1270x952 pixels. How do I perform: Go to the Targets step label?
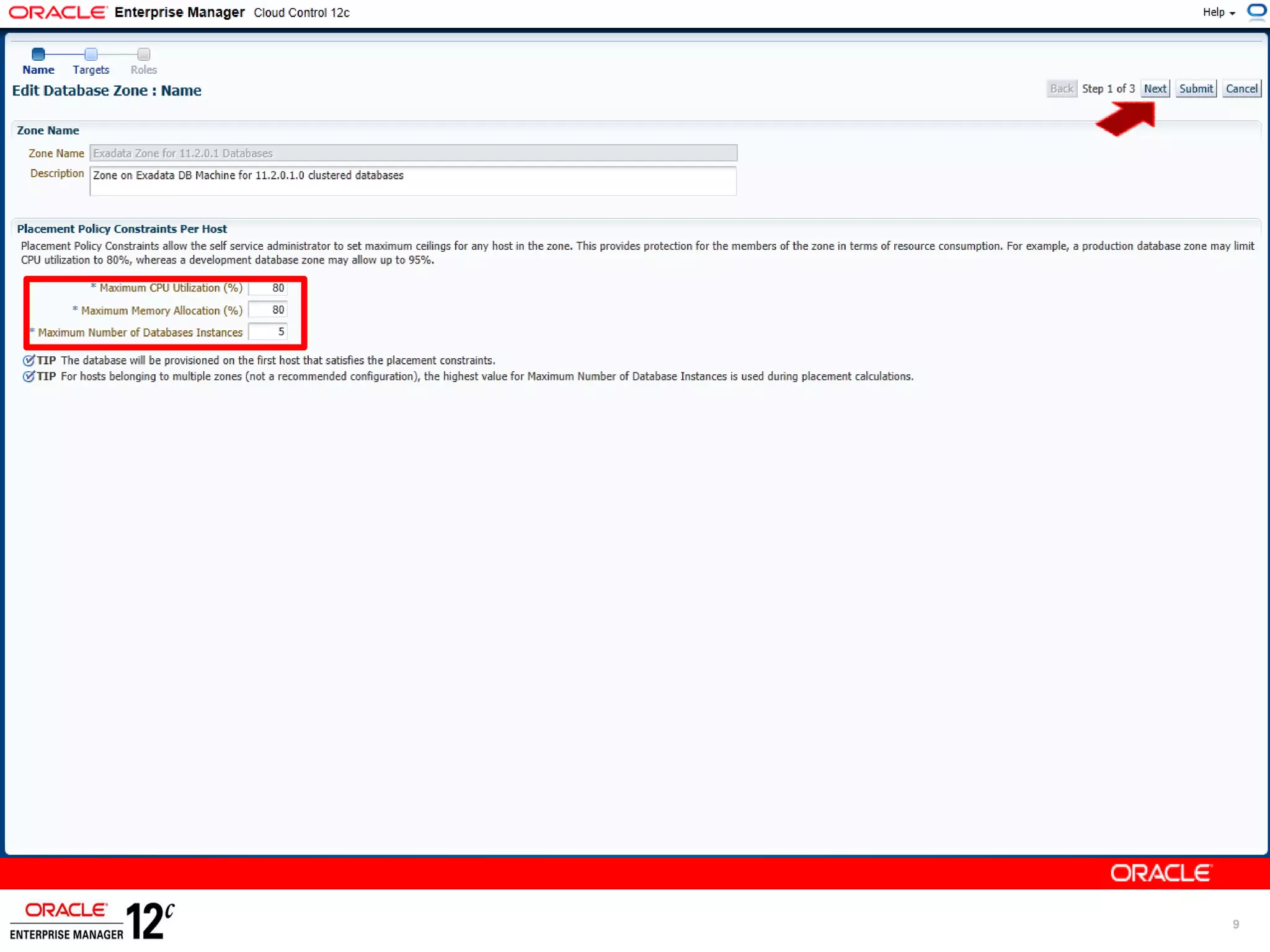(x=91, y=70)
